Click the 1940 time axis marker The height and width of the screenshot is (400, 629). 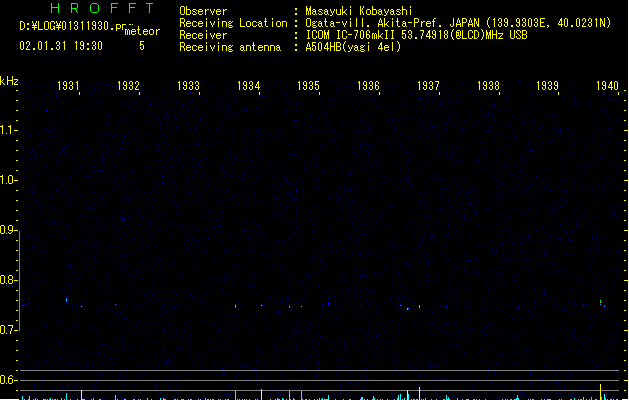tap(607, 86)
